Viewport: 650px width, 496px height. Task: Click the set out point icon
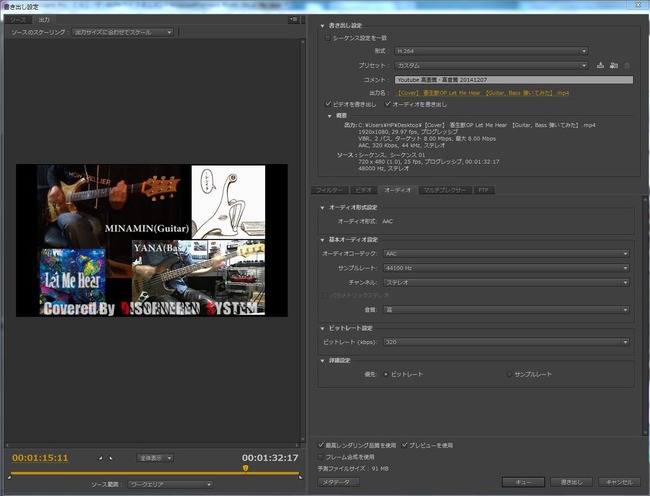click(x=111, y=458)
